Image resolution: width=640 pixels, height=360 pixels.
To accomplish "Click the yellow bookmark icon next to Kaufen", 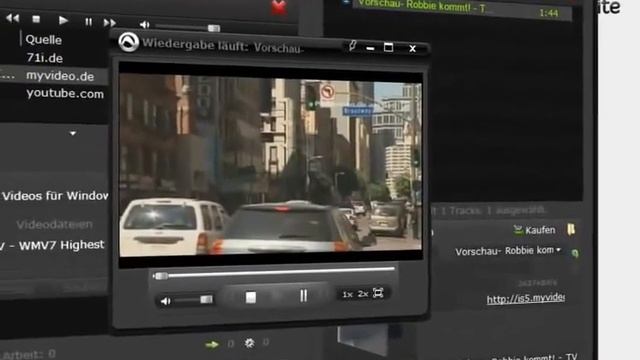I will (x=571, y=229).
